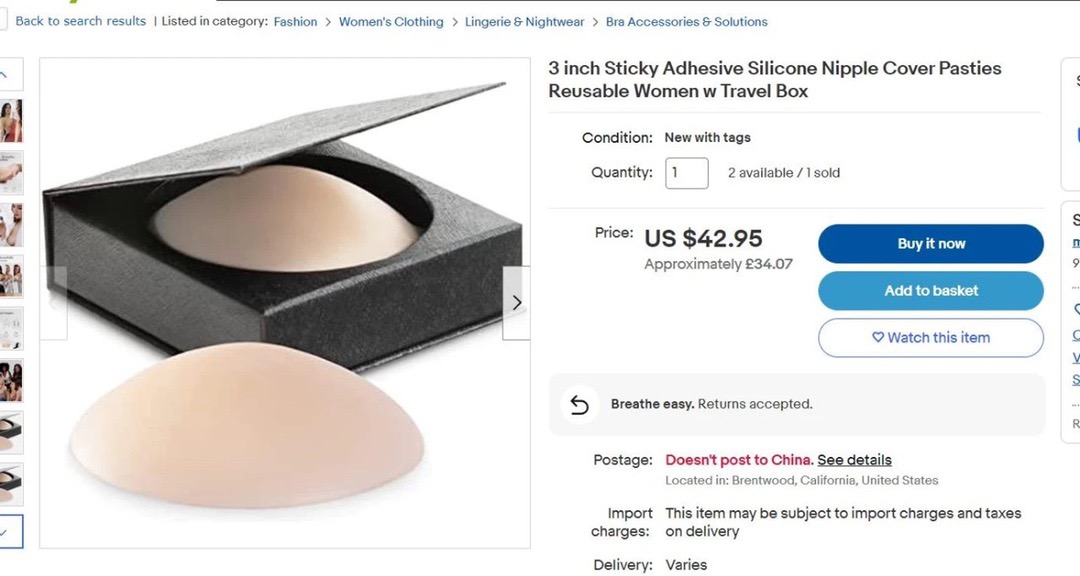Click Add to basket
Screen dimensions: 1080x576
[931, 291]
